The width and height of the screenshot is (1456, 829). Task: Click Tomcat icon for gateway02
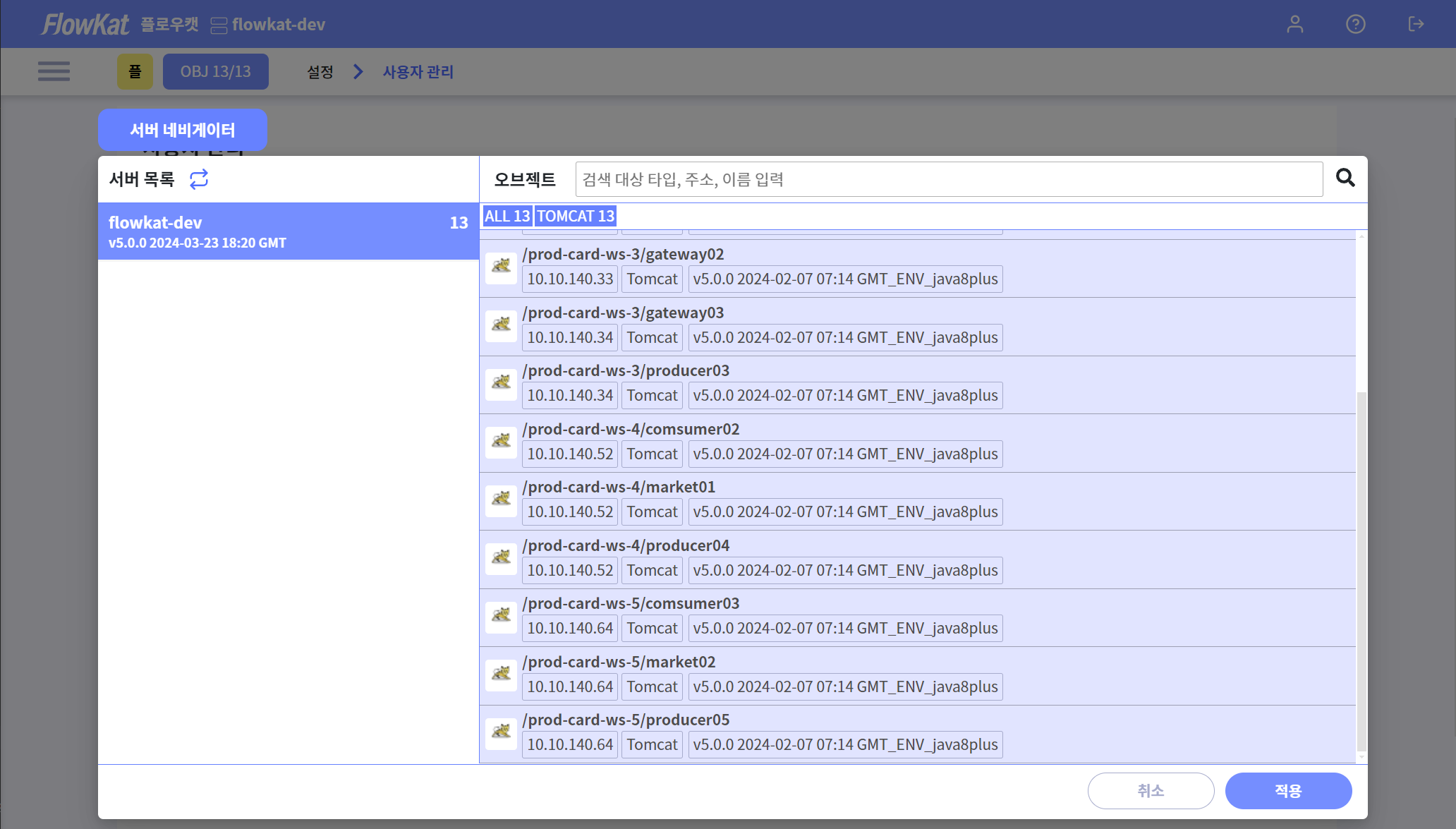click(502, 267)
